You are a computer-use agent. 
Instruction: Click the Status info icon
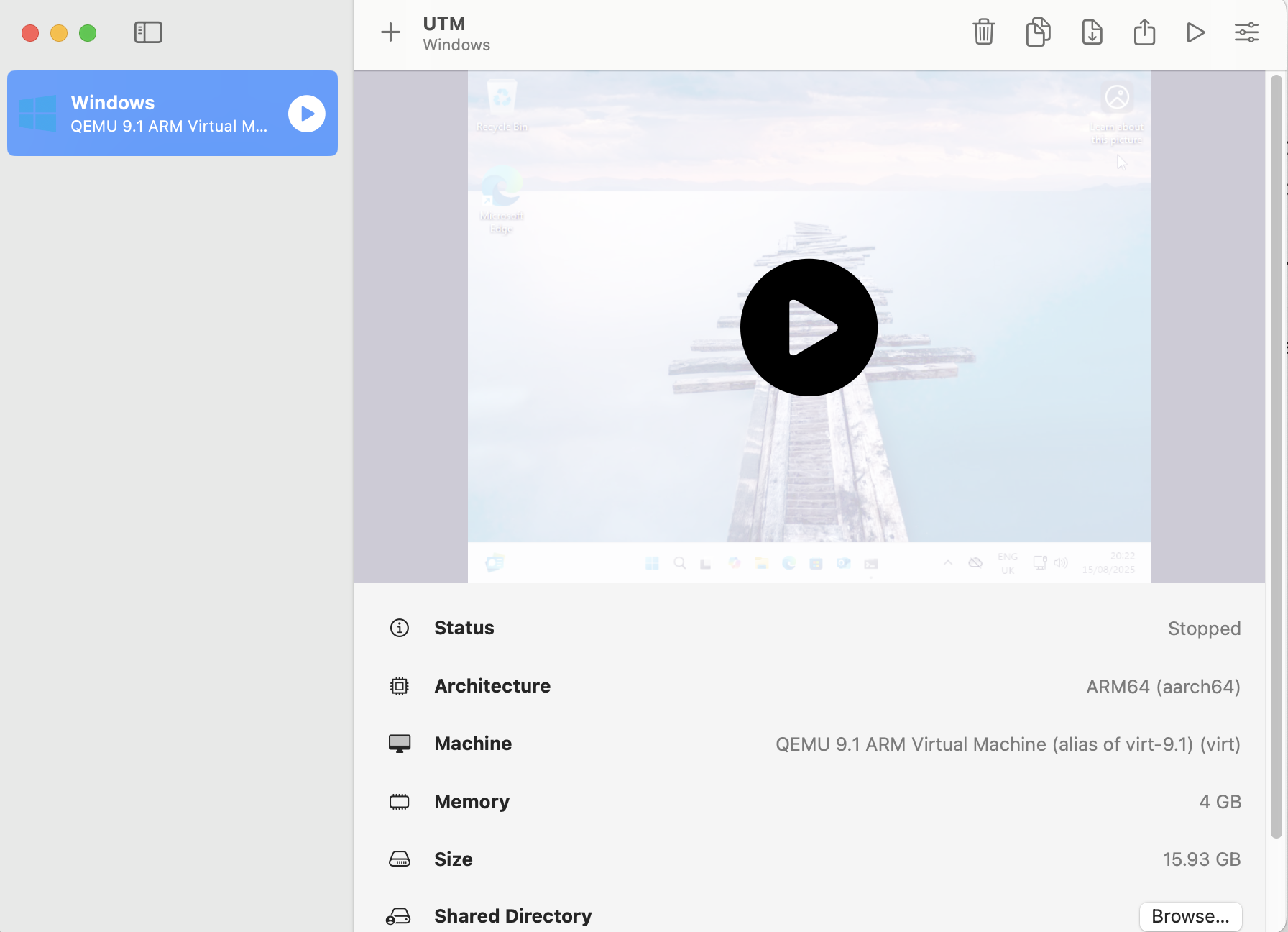click(x=400, y=628)
